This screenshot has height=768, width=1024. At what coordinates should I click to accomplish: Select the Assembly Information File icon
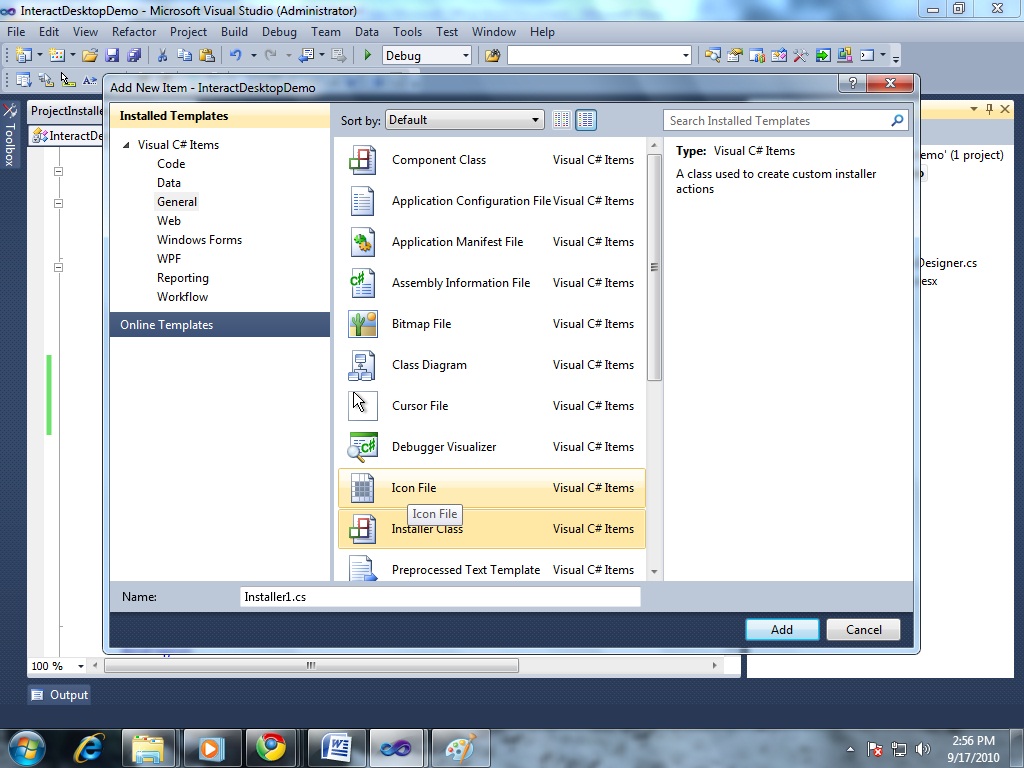tap(362, 283)
